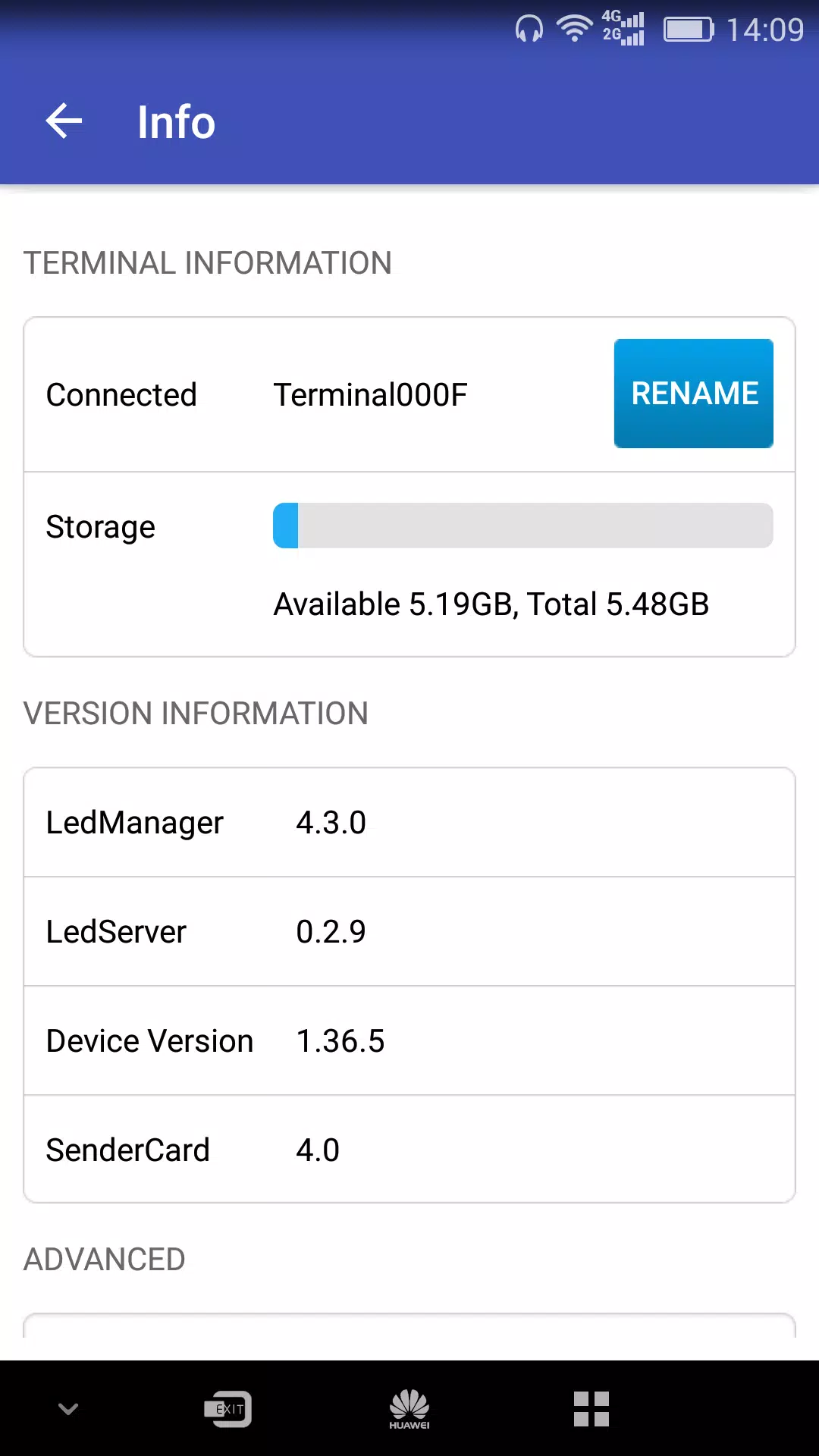This screenshot has width=819, height=1456.
Task: Tap the Info page title
Action: (176, 122)
